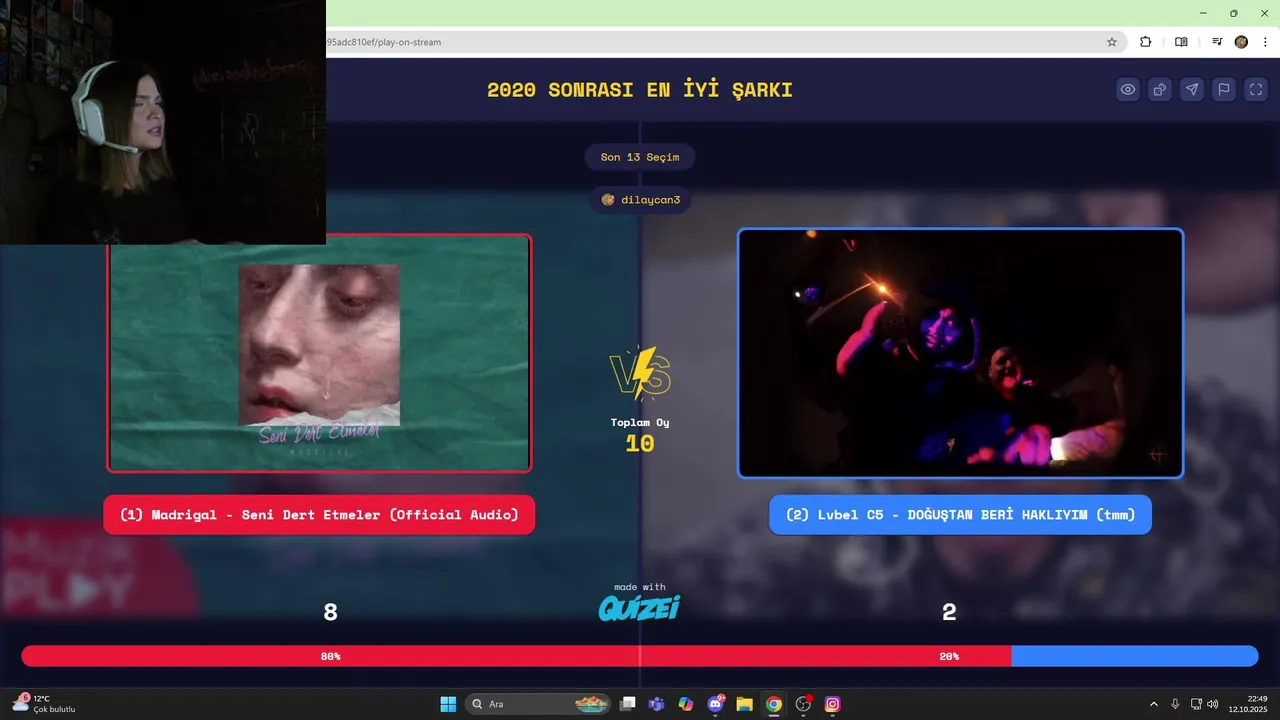
Task: Click the Madrigal album art thumbnail
Action: (319, 353)
